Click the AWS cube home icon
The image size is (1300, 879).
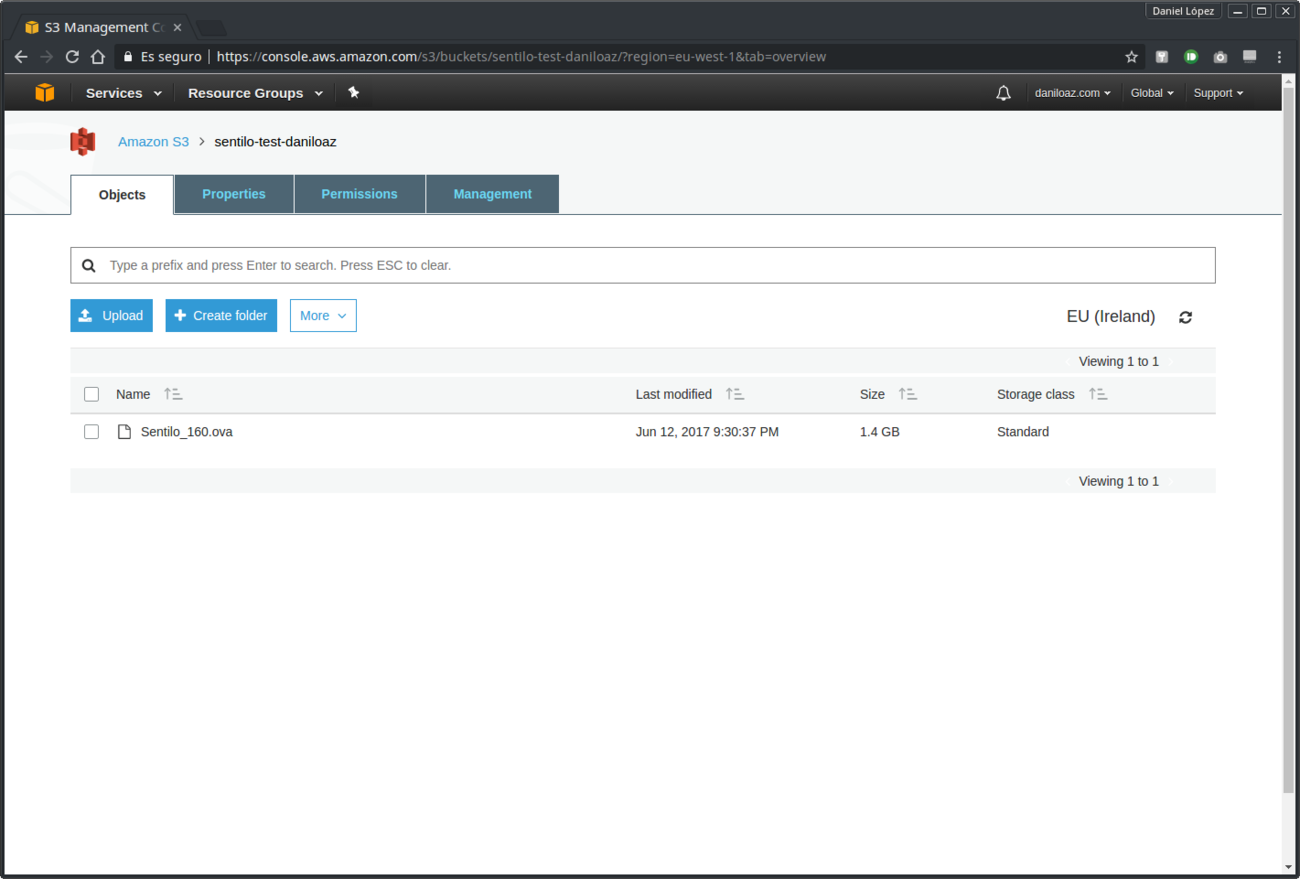(x=44, y=93)
